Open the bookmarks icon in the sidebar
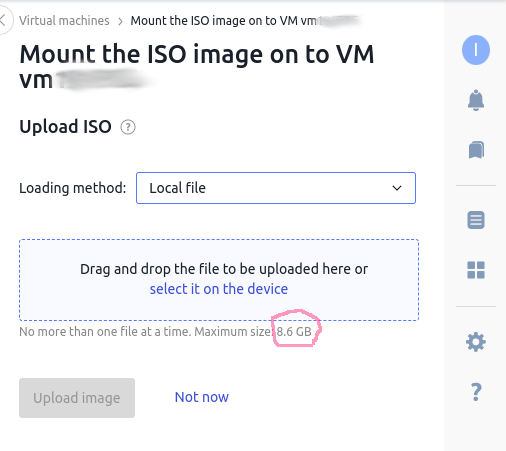Image resolution: width=506 pixels, height=451 pixels. click(x=476, y=150)
